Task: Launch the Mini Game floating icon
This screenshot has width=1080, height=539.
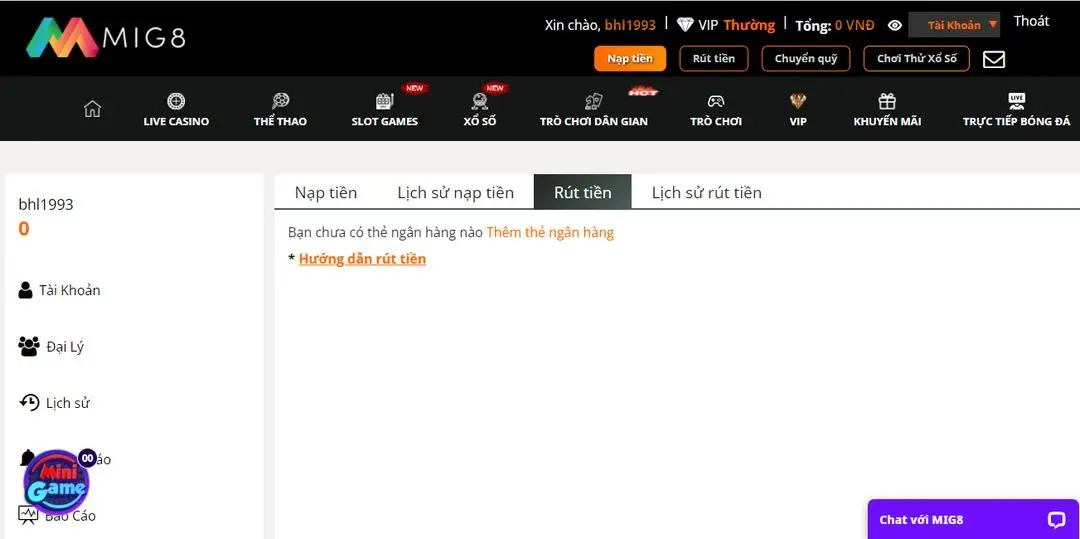Action: pos(57,482)
